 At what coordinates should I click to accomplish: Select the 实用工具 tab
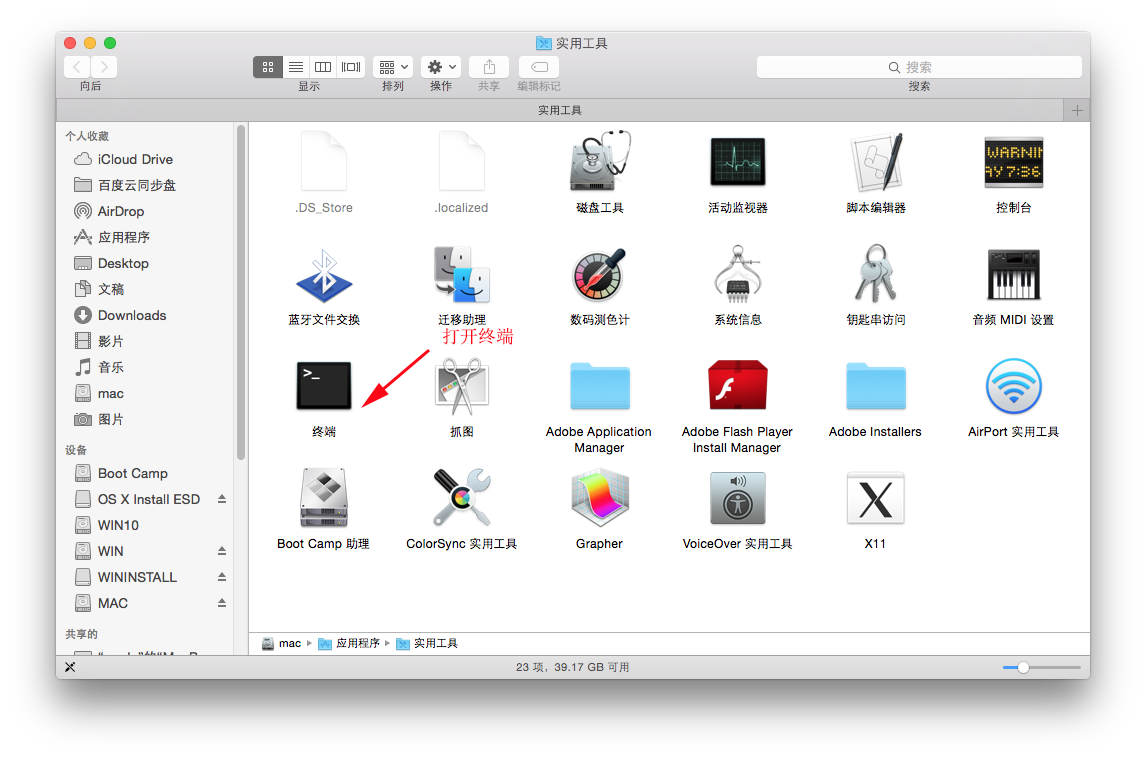560,110
